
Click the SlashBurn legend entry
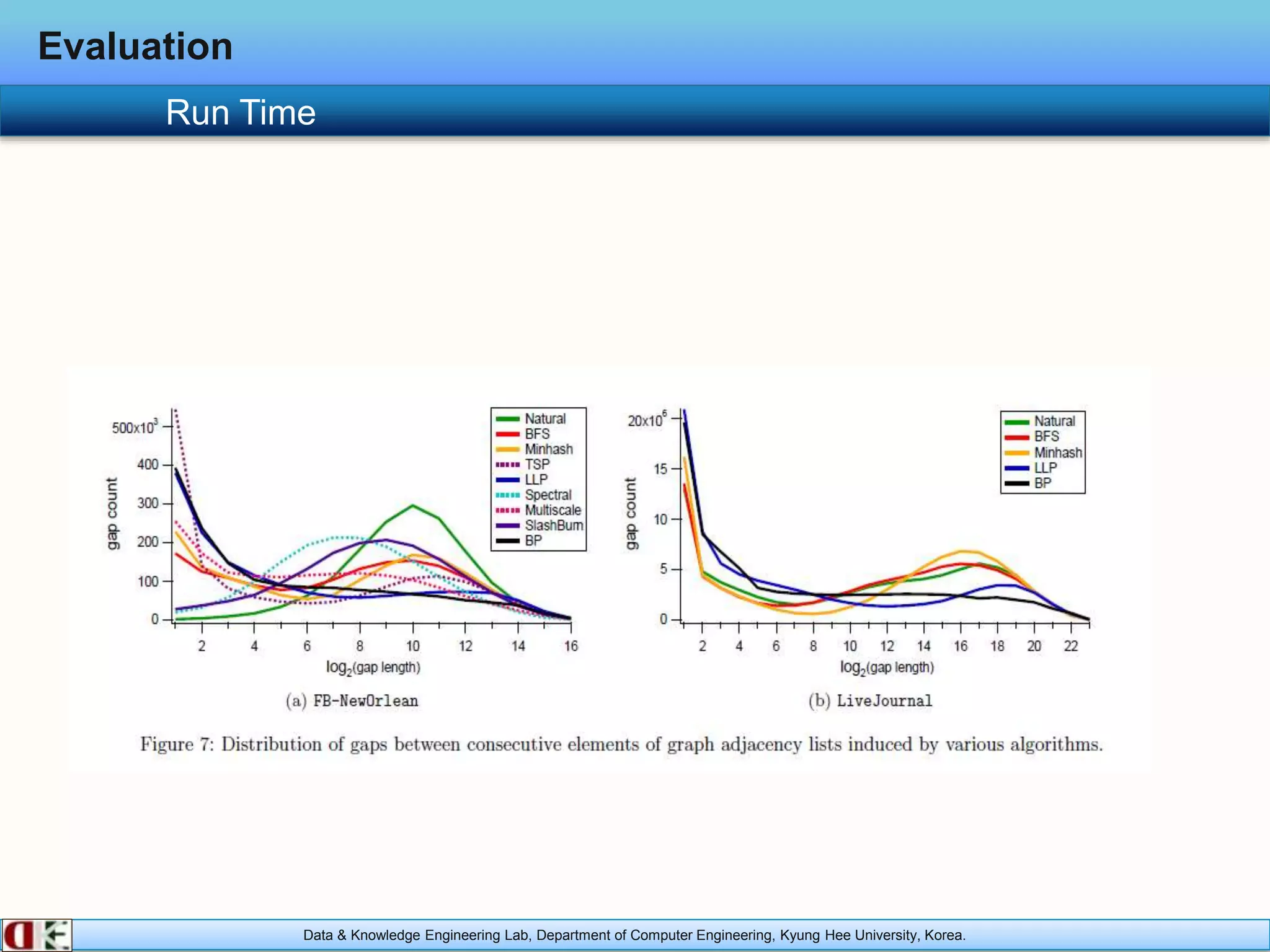(540, 526)
